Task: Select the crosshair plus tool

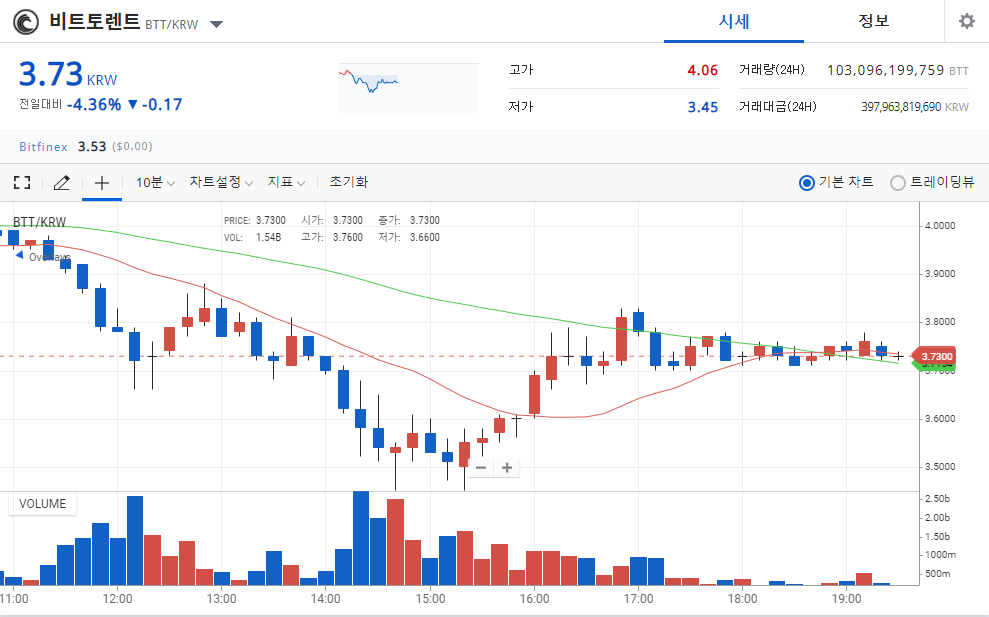Action: pos(102,183)
